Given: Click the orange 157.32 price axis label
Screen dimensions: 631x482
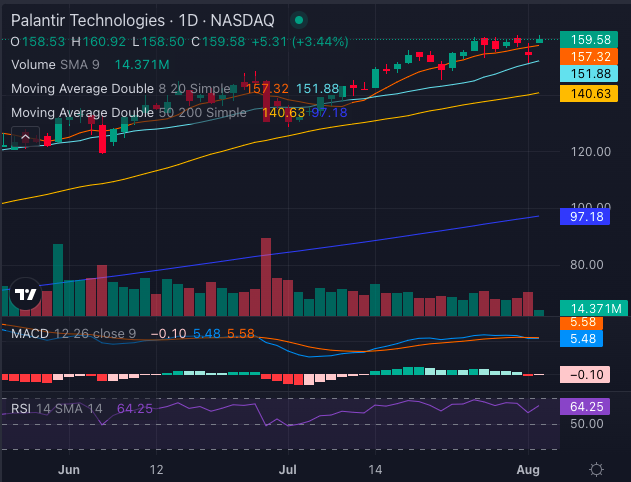Looking at the screenshot, I should pyautogui.click(x=589, y=57).
